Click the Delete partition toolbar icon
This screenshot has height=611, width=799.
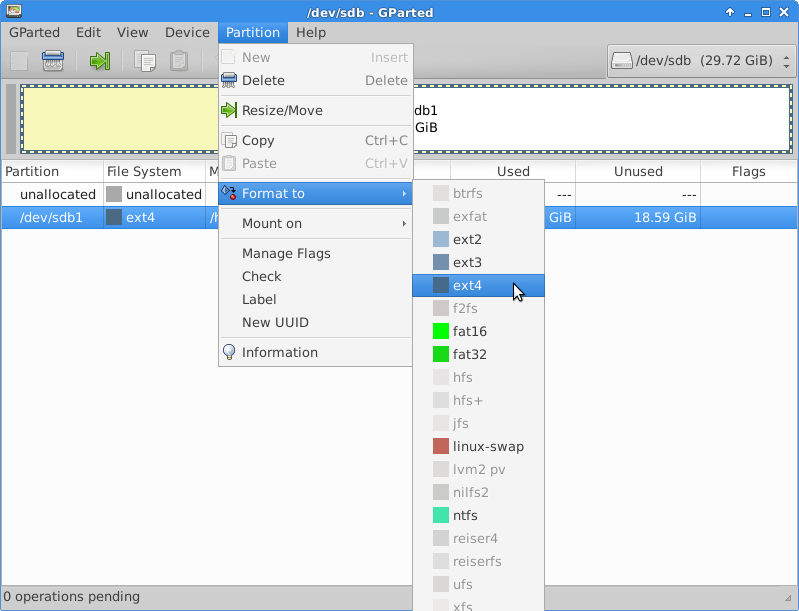pos(52,61)
